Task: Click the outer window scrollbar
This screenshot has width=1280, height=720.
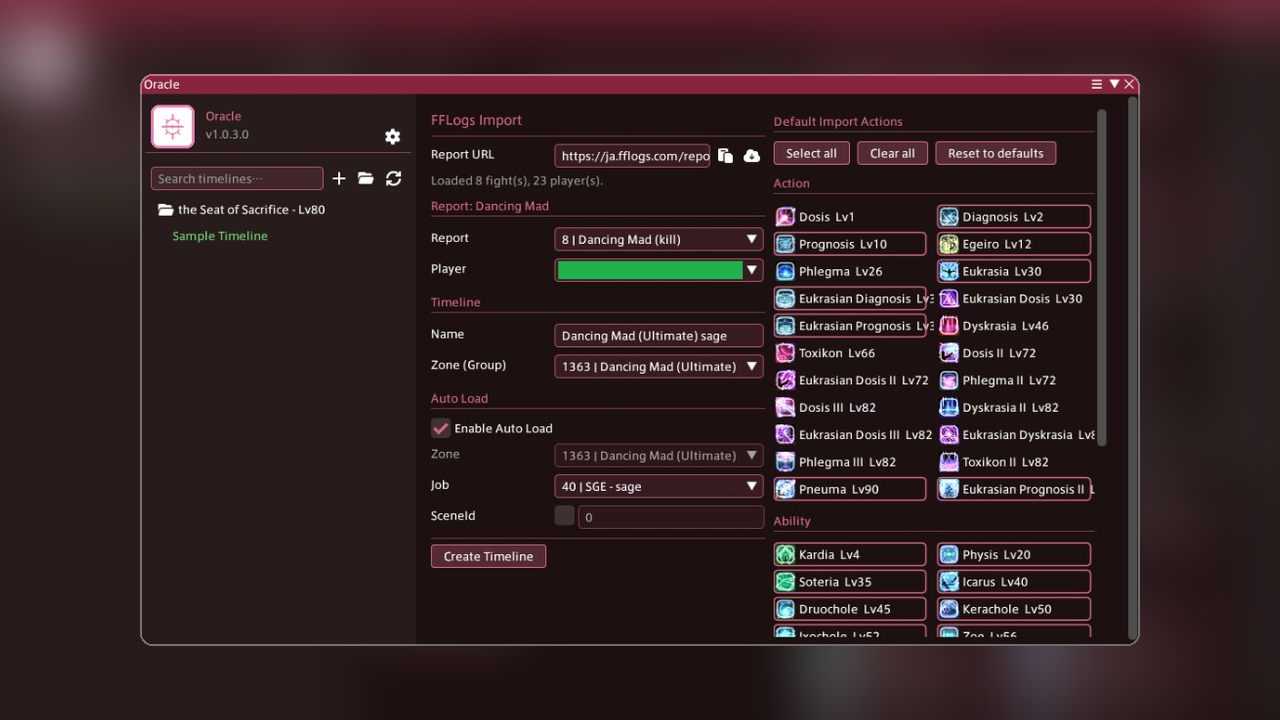Action: tap(1132, 369)
